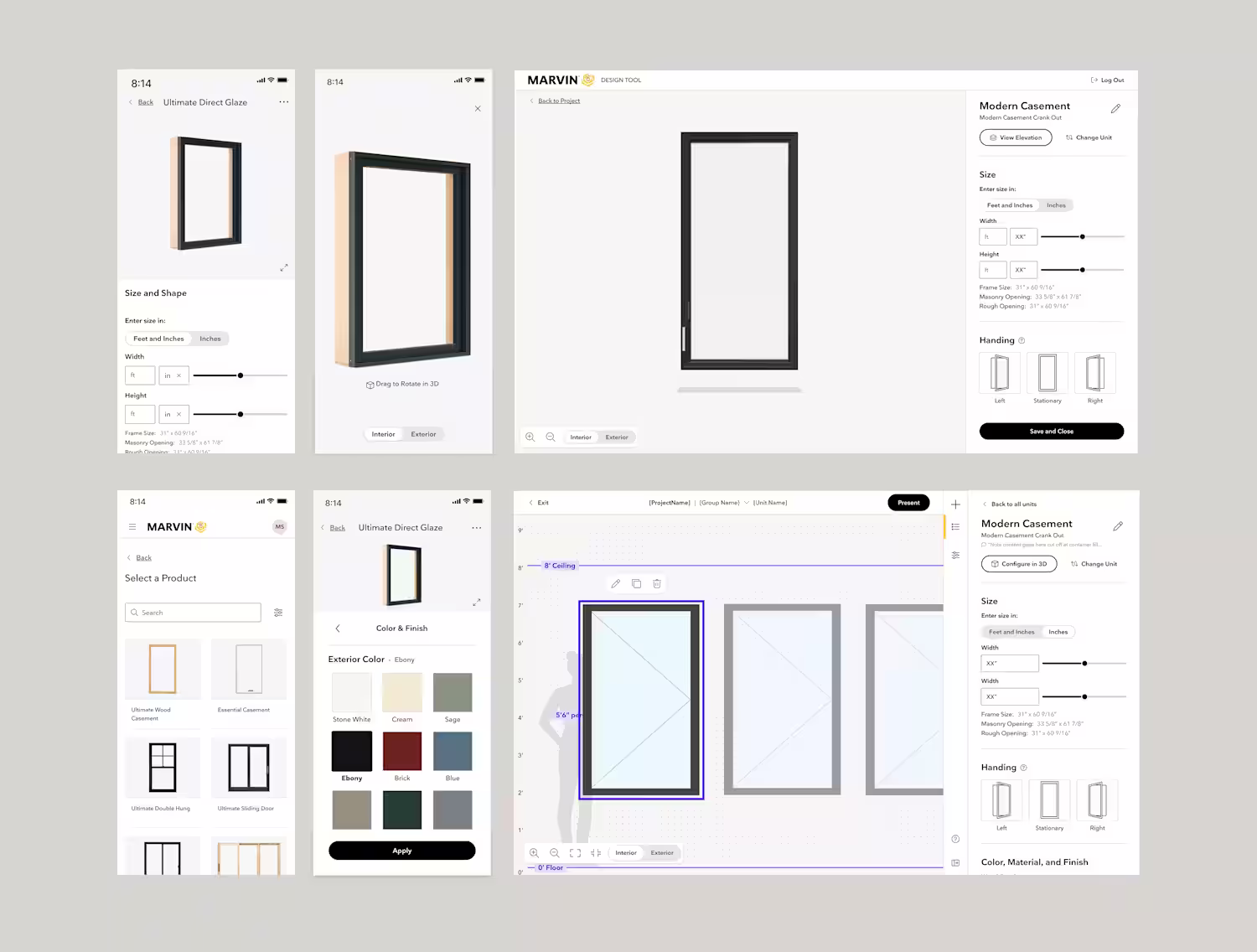This screenshot has width=1257, height=952.
Task: Duplicate the selected window unit on the canvas
Action: point(636,583)
